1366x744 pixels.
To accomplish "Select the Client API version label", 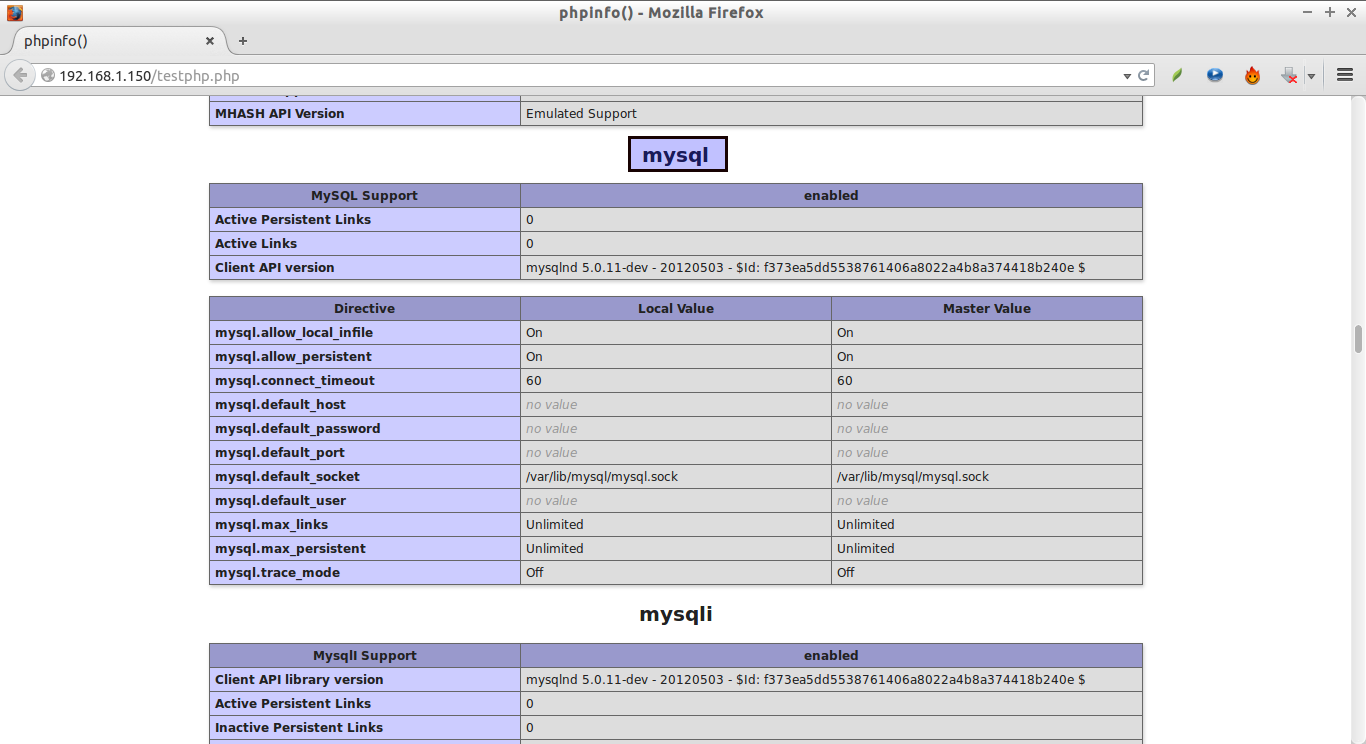I will tap(275, 268).
